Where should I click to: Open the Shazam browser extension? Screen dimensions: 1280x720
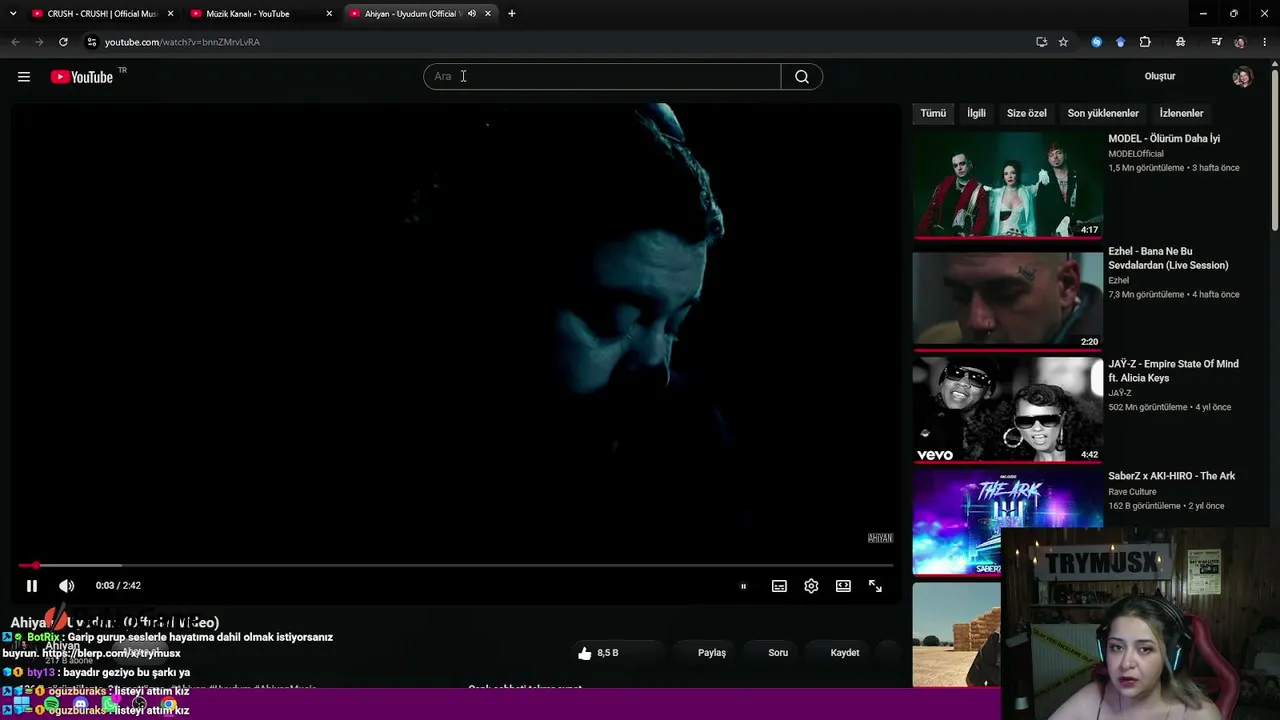(1097, 42)
